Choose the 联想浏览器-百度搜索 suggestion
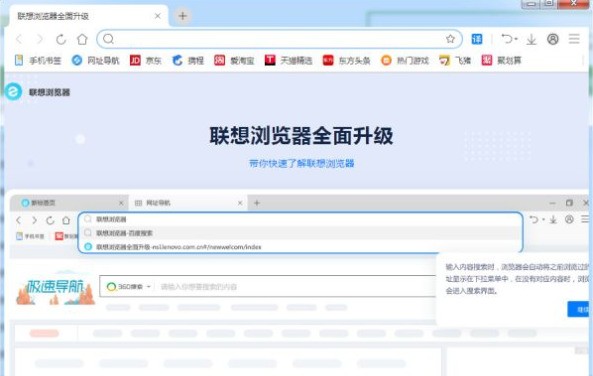593x376 pixels. (301, 233)
